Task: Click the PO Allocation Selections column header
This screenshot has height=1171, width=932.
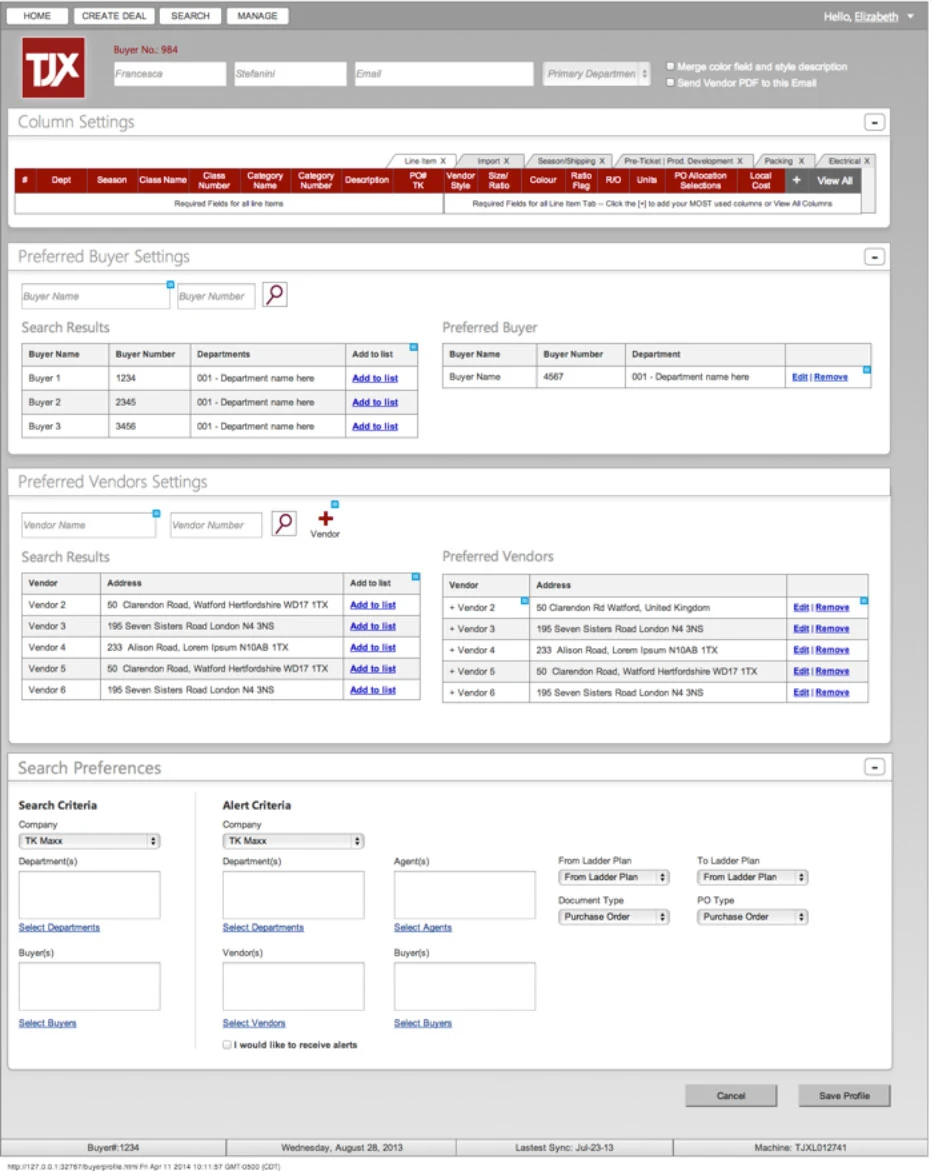Action: click(700, 180)
